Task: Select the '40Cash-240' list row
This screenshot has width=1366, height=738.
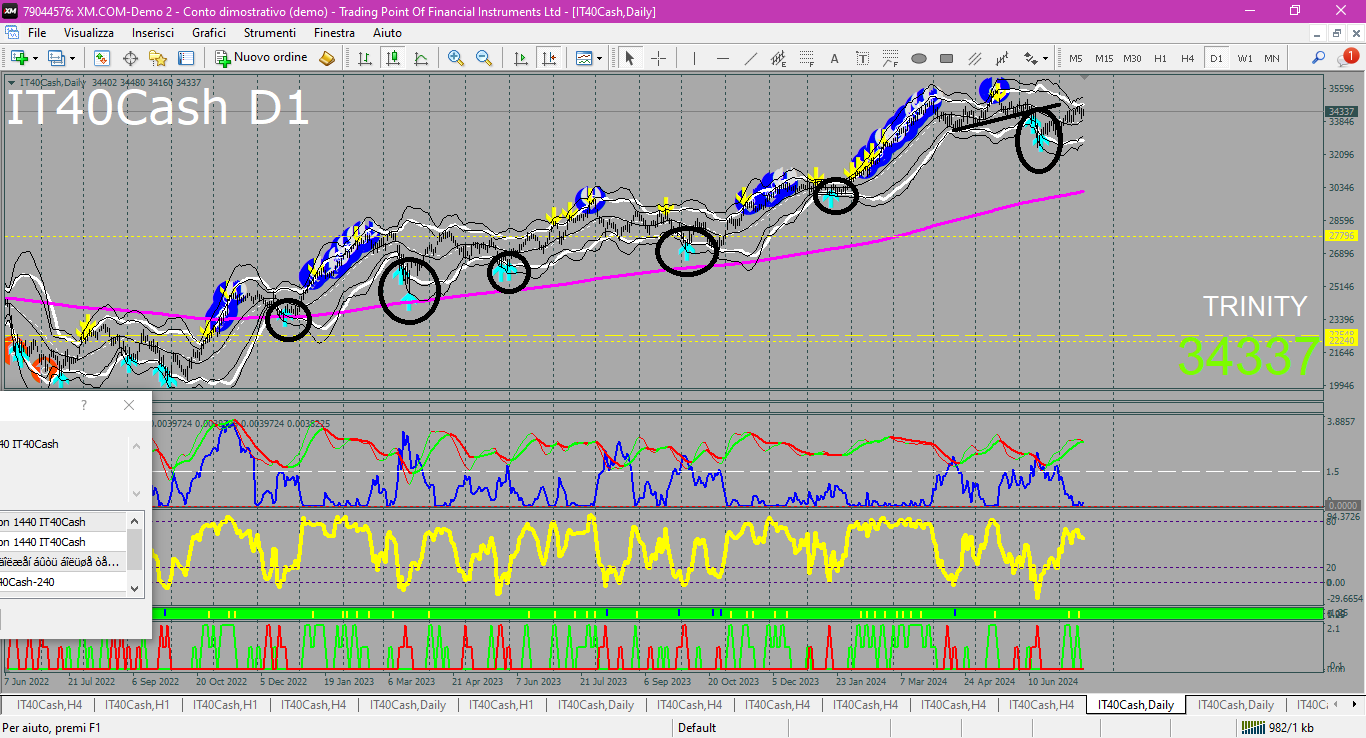Action: (63, 582)
